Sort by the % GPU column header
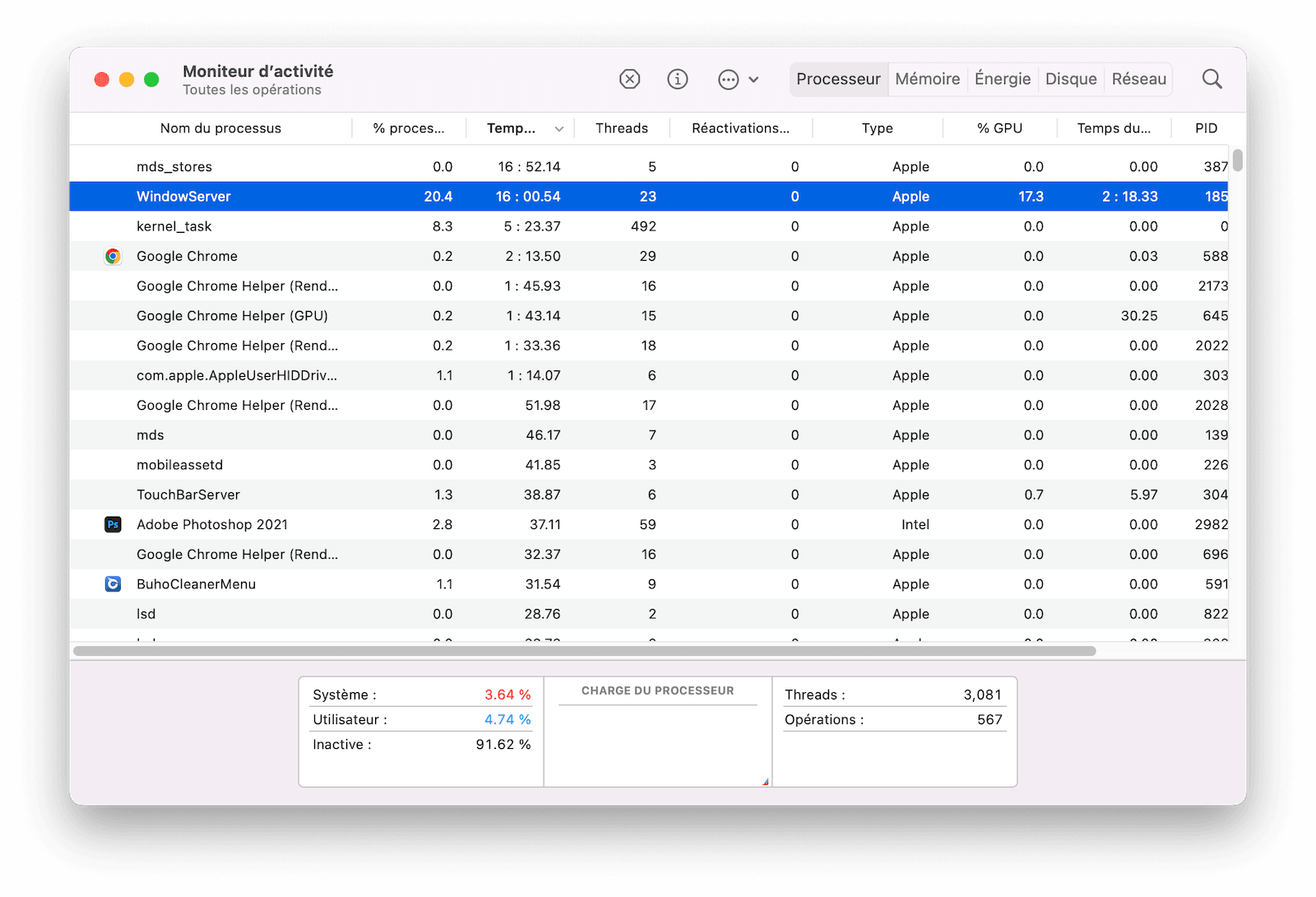Image resolution: width=1316 pixels, height=897 pixels. tap(999, 128)
